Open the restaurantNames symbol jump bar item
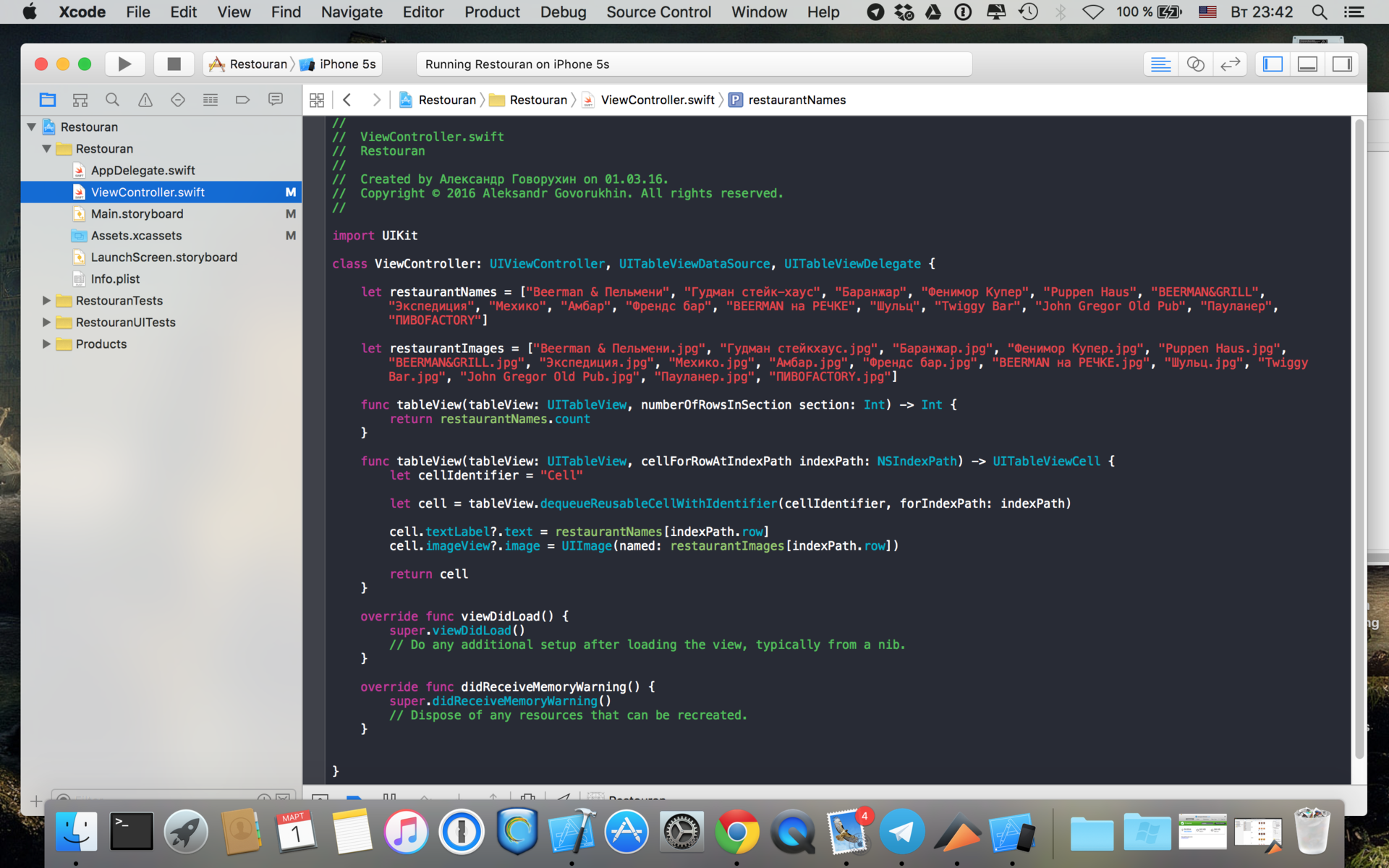Image resolution: width=1389 pixels, height=868 pixels. point(787,100)
